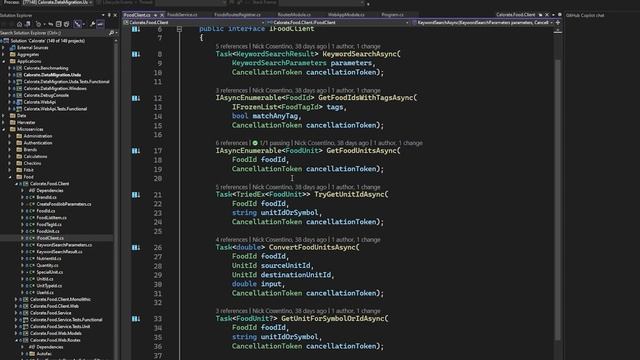
Task: Select Calorate.Benchmarking project
Action: (46, 68)
